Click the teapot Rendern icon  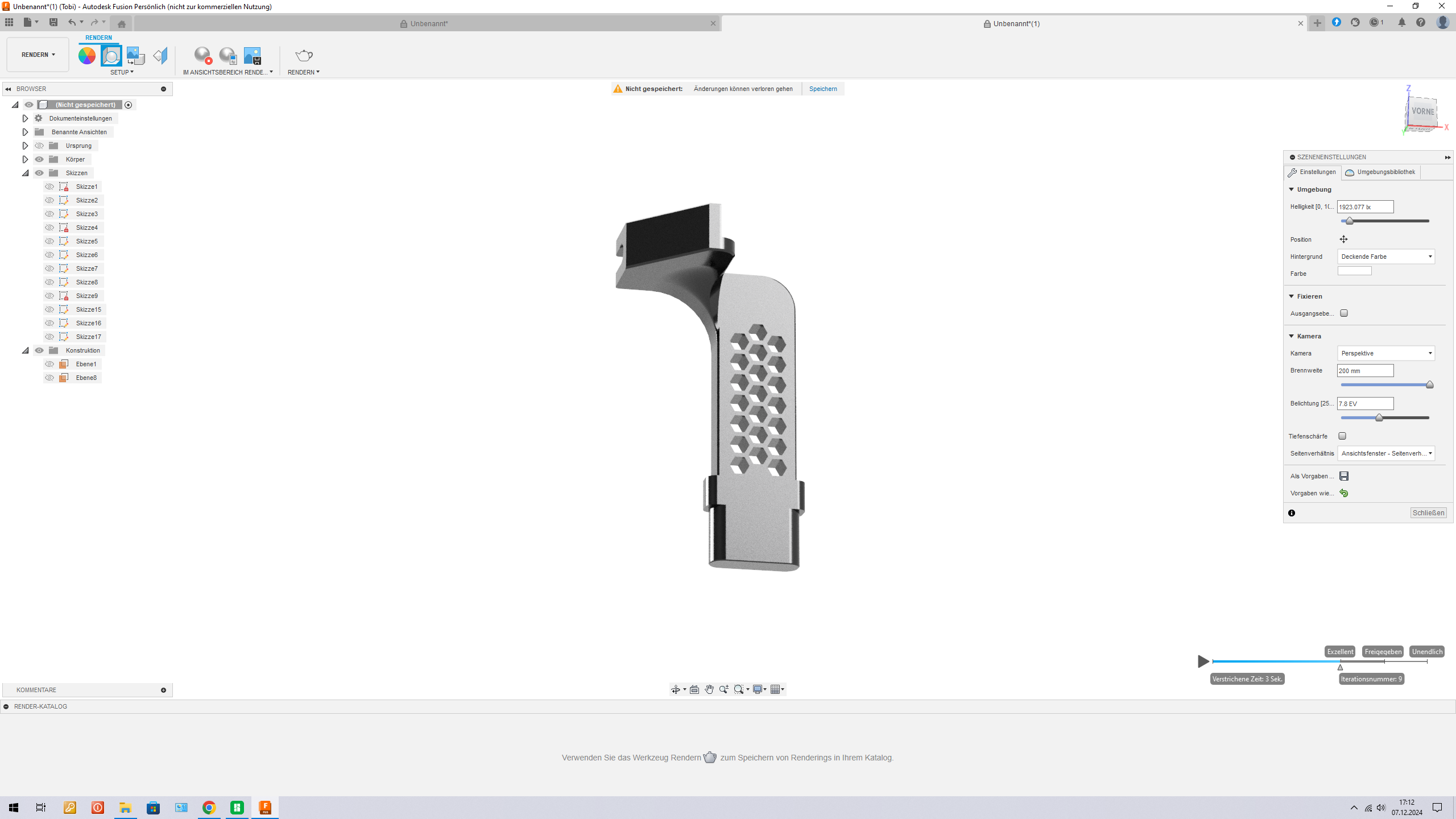(x=304, y=56)
